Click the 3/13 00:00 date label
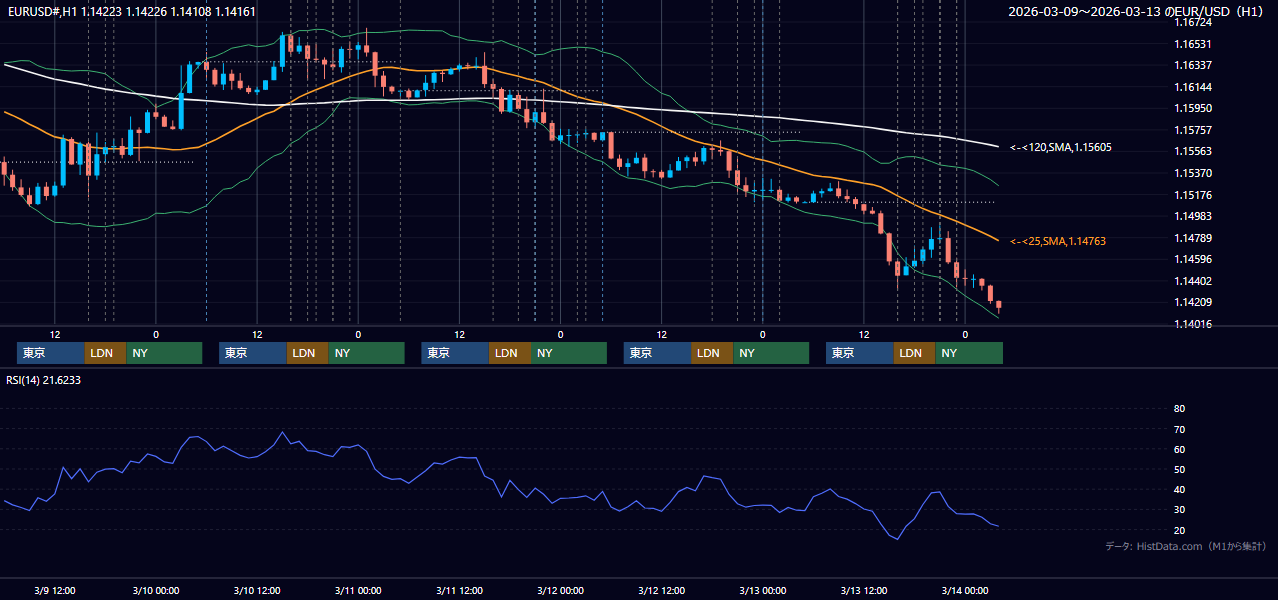The height and width of the screenshot is (600, 1278). 762,590
